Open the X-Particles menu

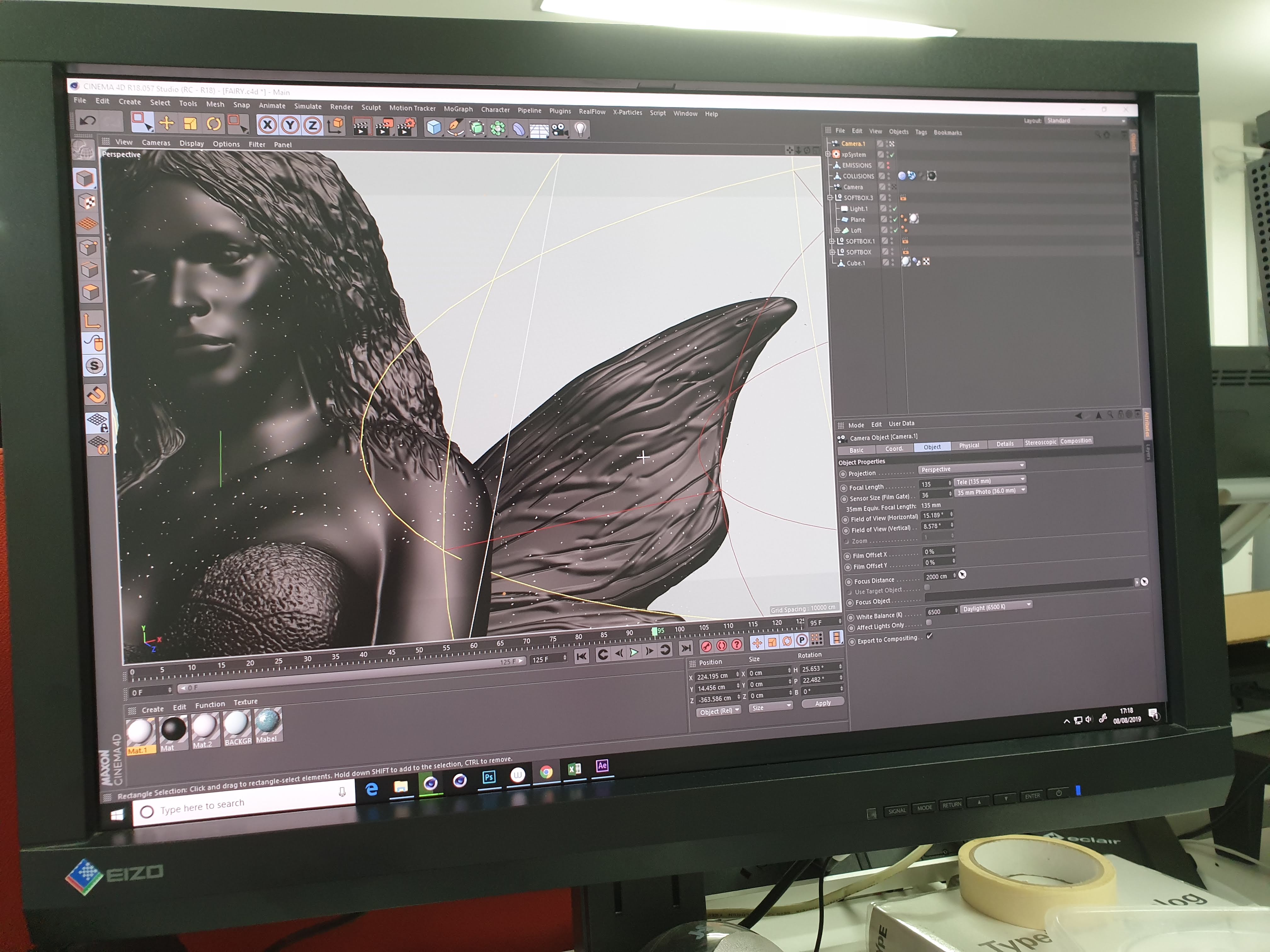[x=627, y=112]
